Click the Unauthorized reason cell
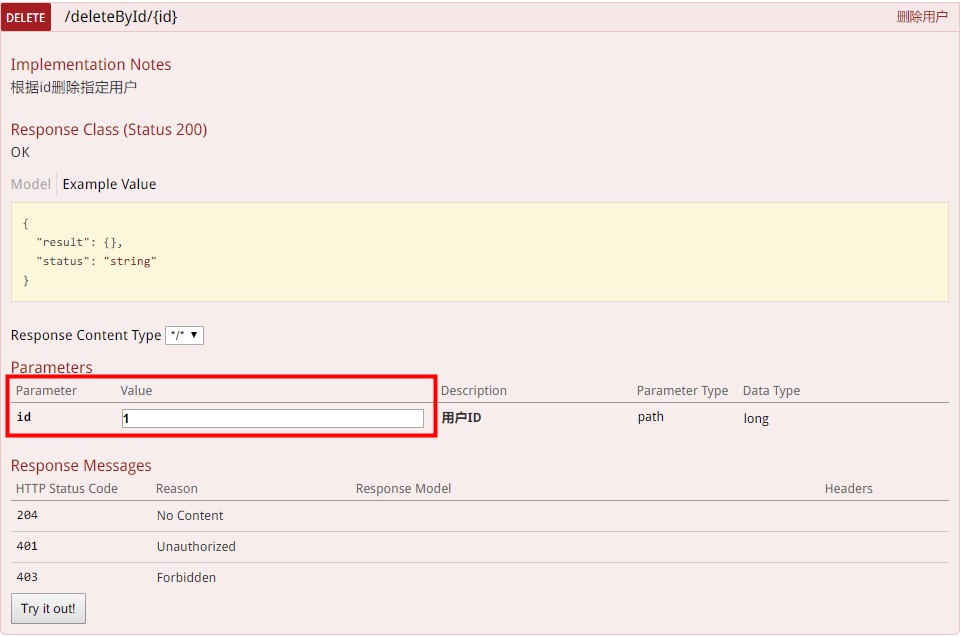The height and width of the screenshot is (637, 962). point(196,546)
